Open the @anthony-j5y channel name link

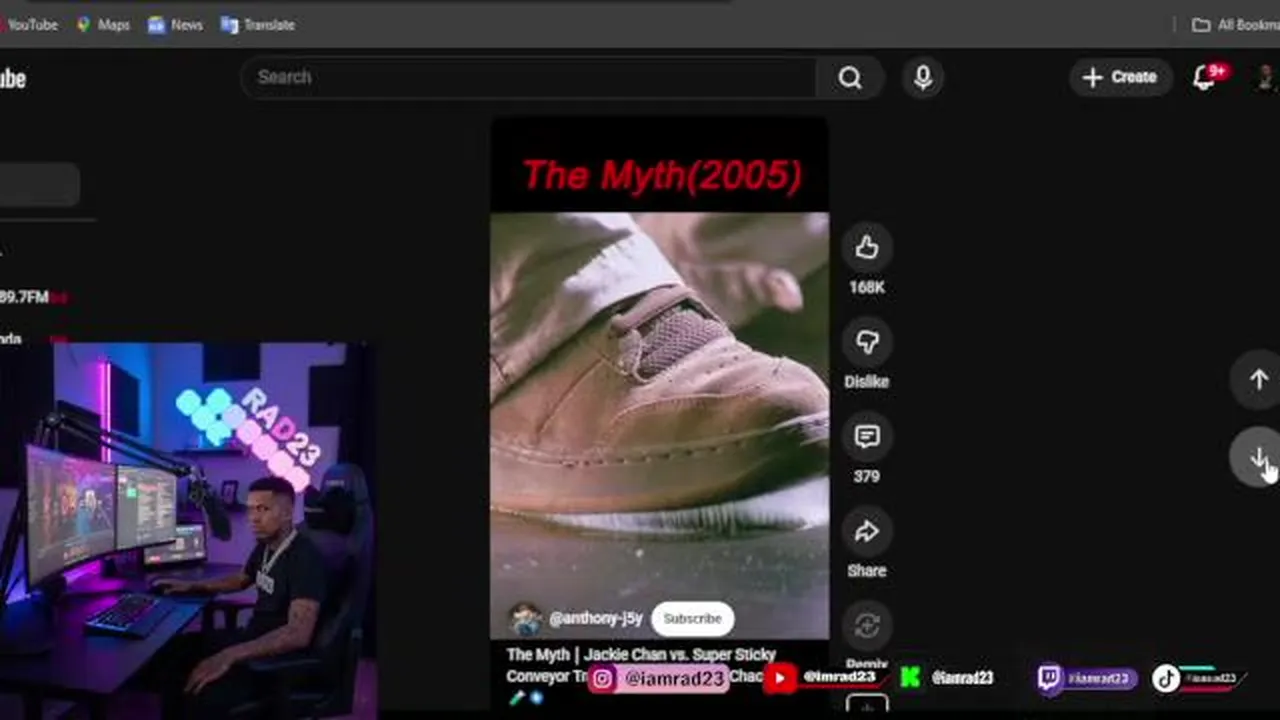click(x=595, y=619)
